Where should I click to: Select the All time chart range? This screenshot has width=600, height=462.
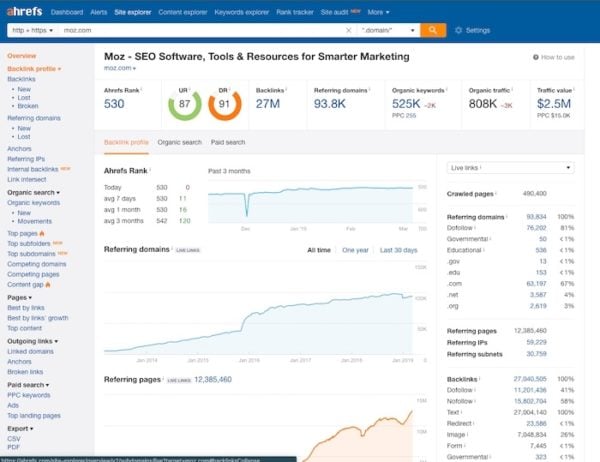click(319, 250)
